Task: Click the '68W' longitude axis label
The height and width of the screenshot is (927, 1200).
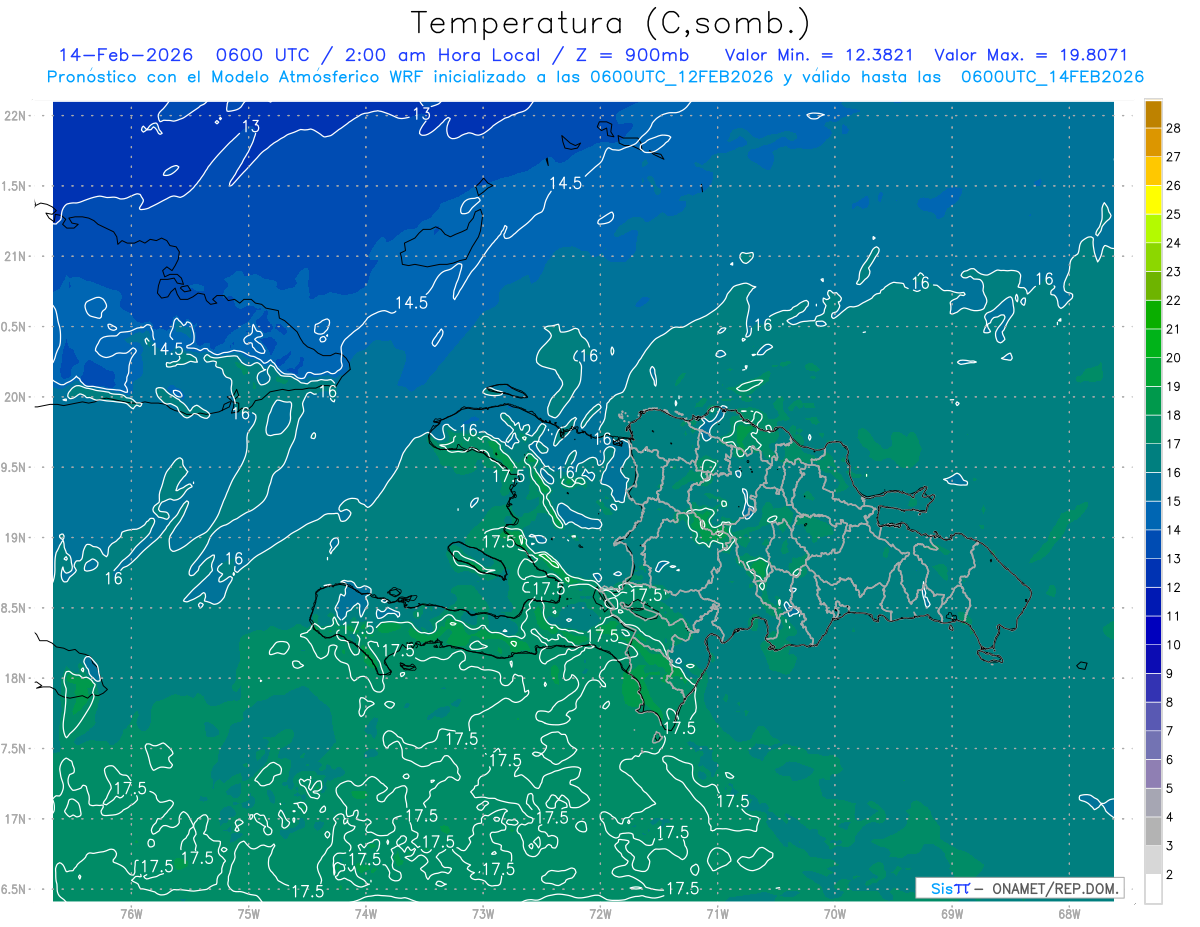Action: [1069, 913]
